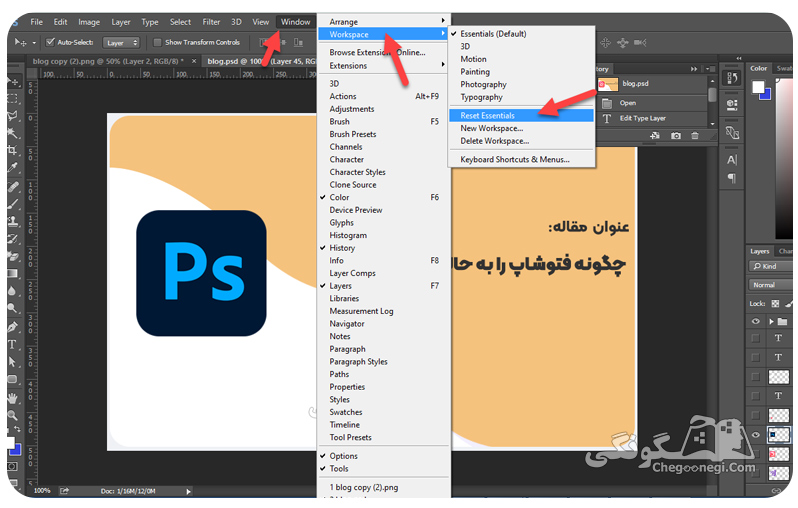Select Essentials (Default) workspace
The width and height of the screenshot is (798, 508).
tap(522, 34)
